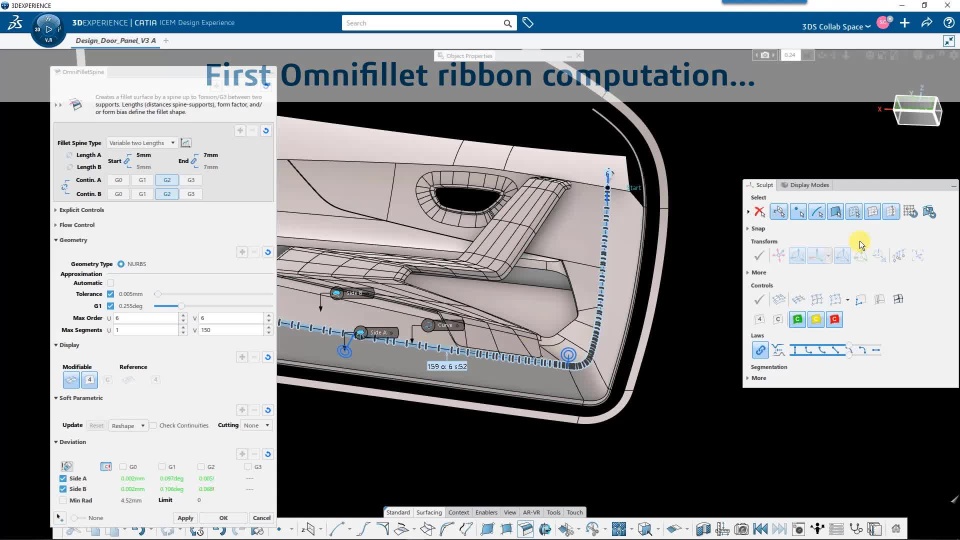
Task: Click the clear selection red X icon
Action: [x=760, y=212]
